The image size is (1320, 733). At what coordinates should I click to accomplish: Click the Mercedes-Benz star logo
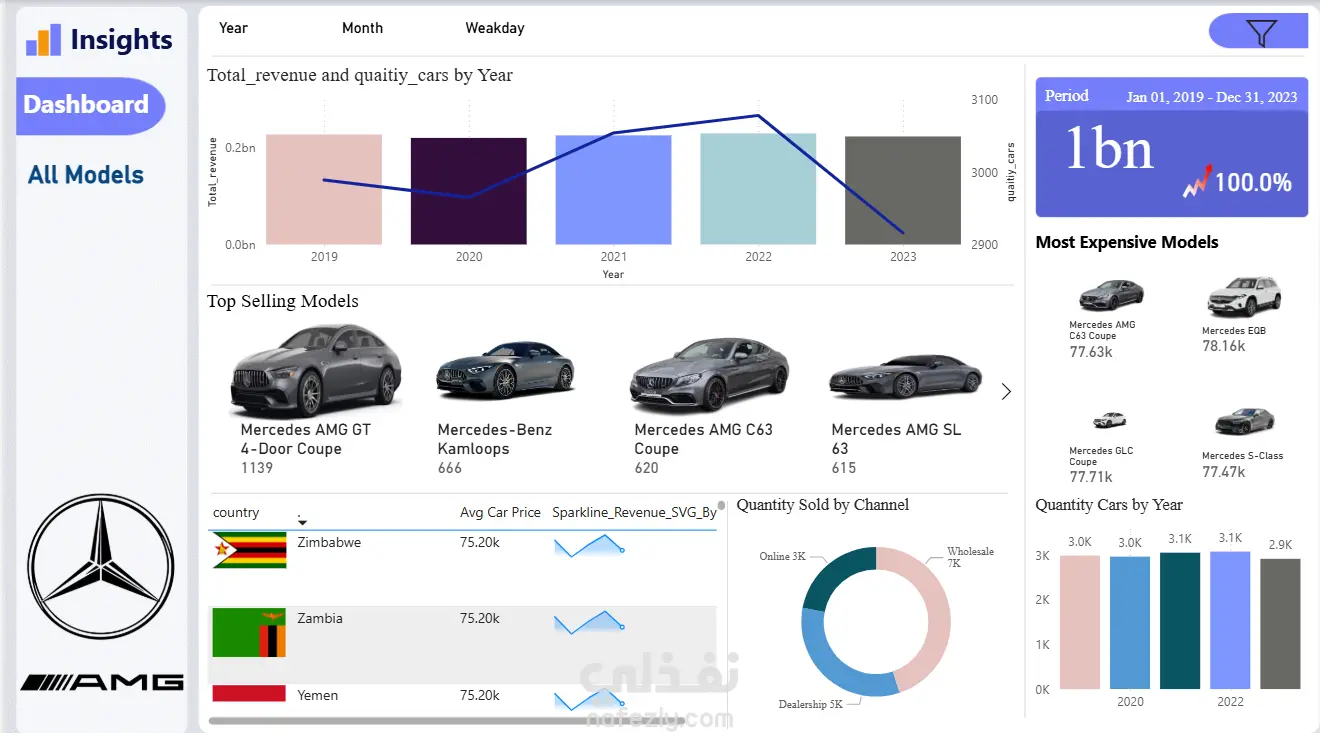coord(100,566)
